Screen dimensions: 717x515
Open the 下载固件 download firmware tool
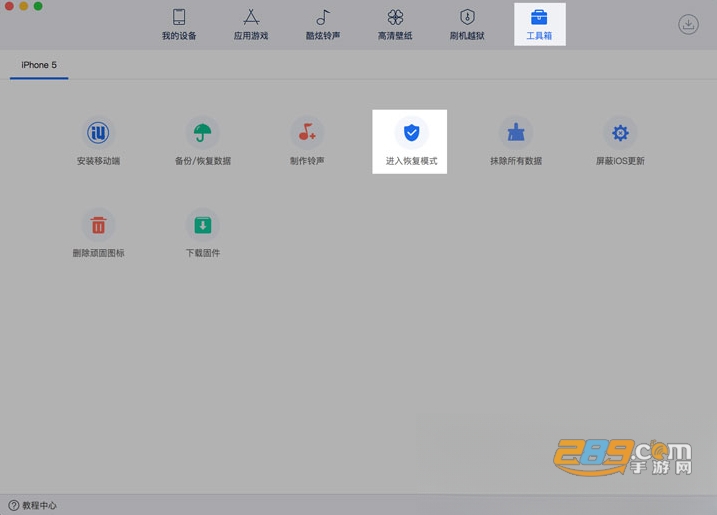click(x=203, y=233)
